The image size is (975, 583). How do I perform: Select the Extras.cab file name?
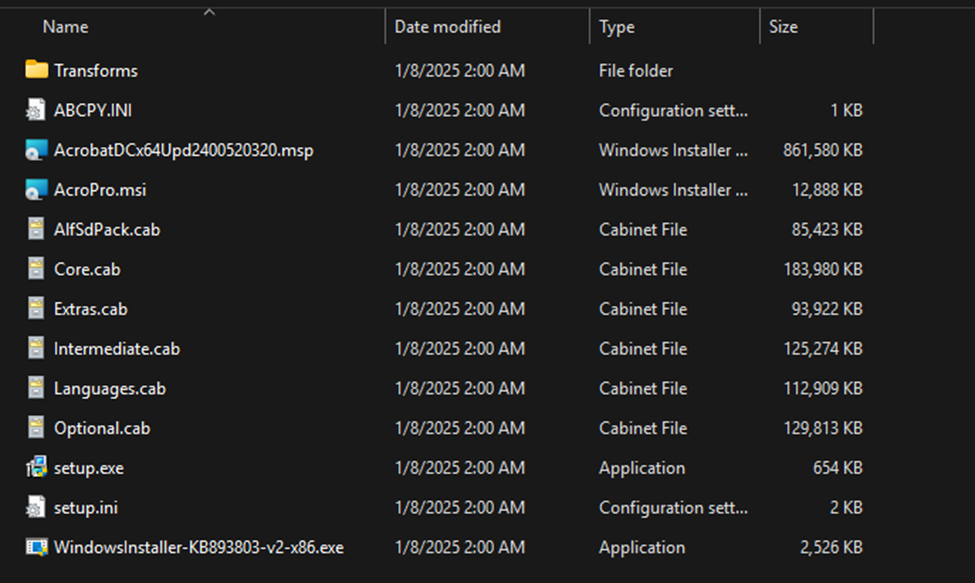(x=91, y=309)
